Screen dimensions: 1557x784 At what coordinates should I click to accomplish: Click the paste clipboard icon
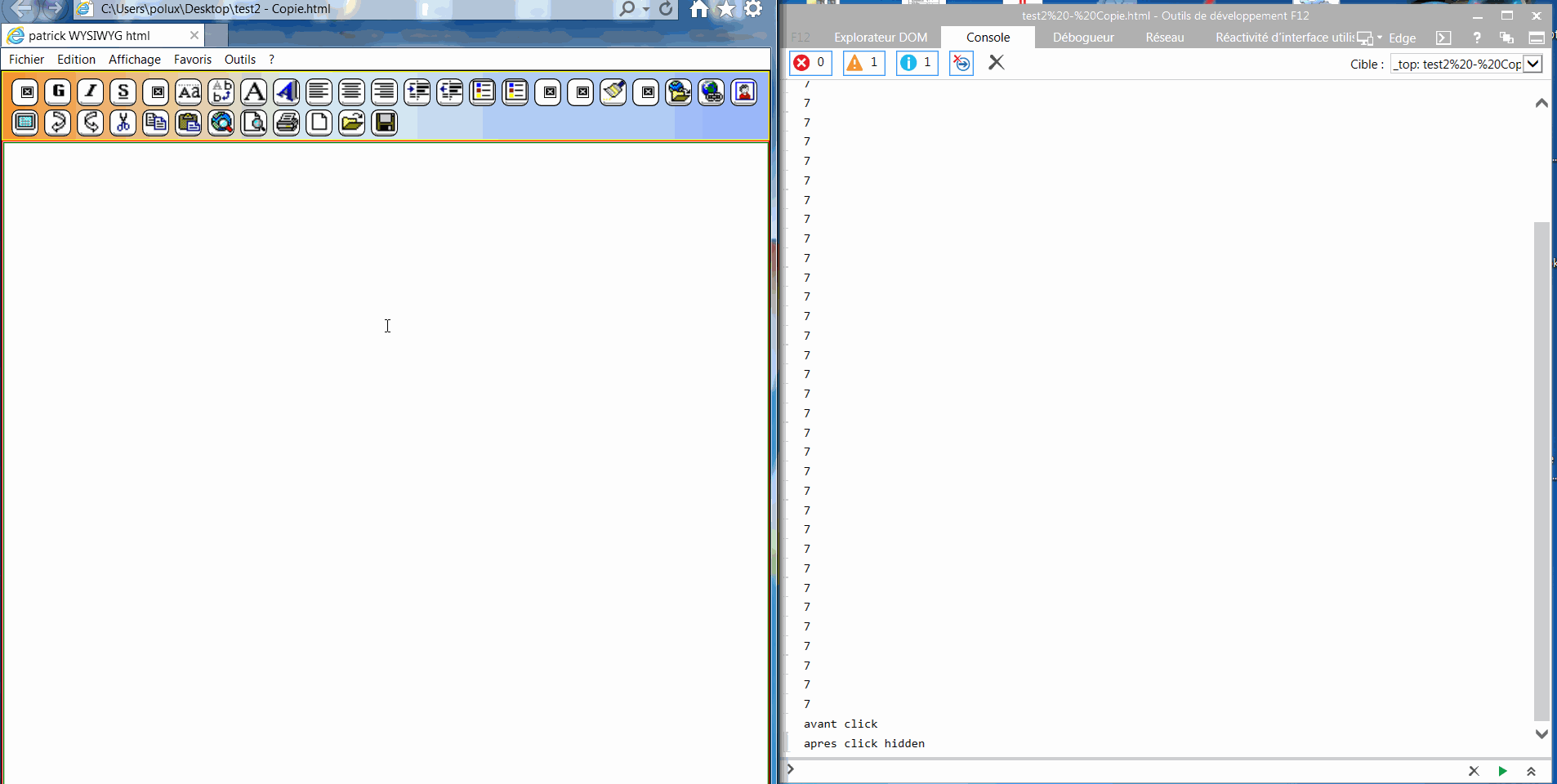tap(189, 122)
